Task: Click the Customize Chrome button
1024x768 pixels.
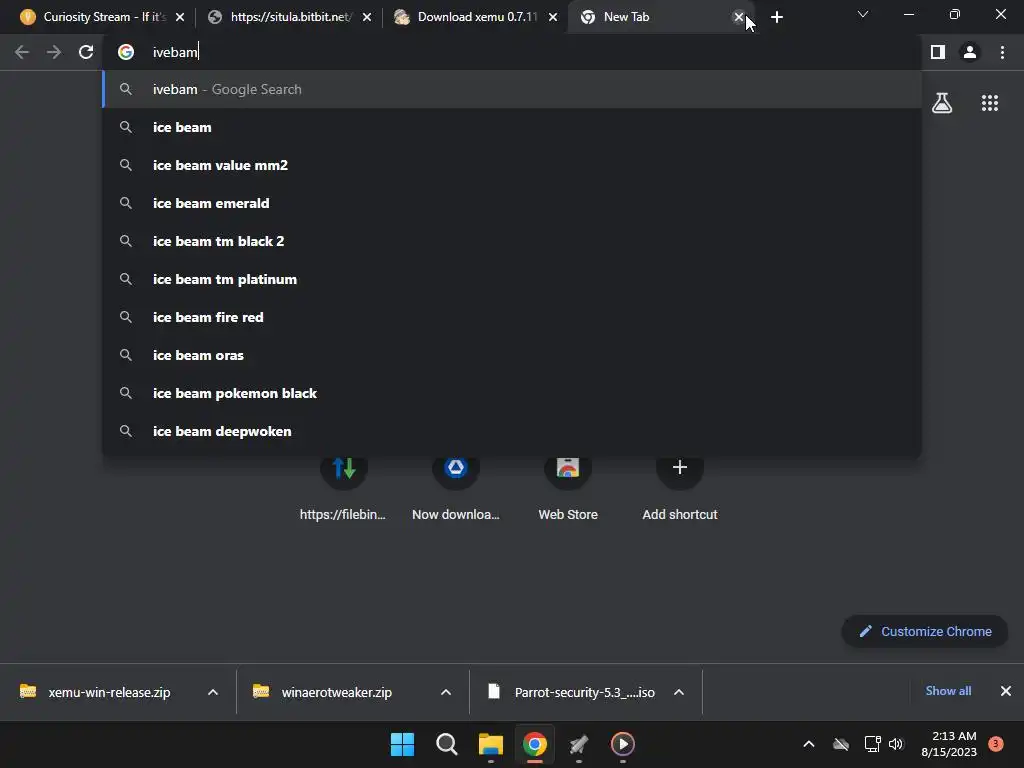Action: pyautogui.click(x=925, y=632)
